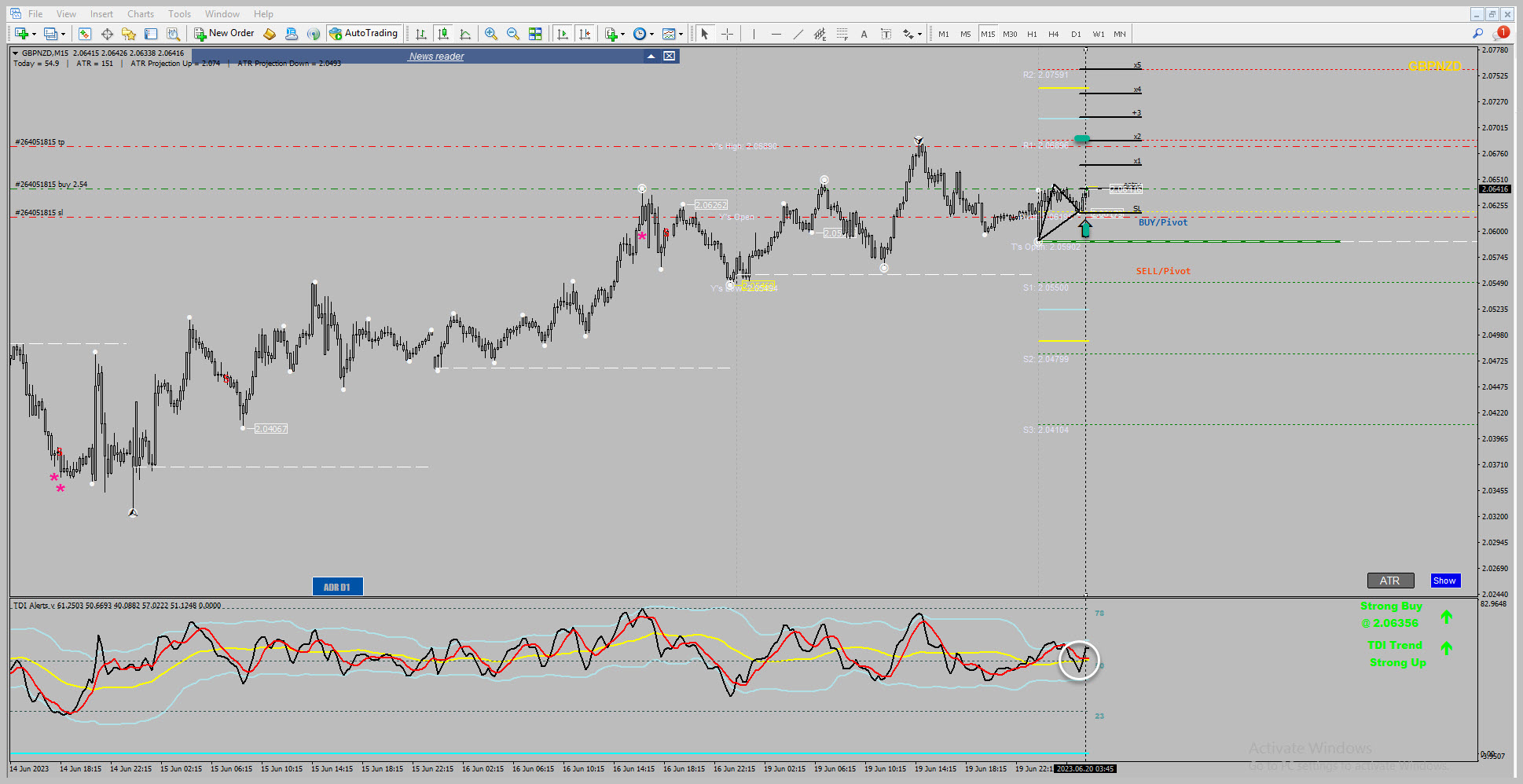Select the Crosshair tool
The image size is (1523, 784).
(x=728, y=34)
